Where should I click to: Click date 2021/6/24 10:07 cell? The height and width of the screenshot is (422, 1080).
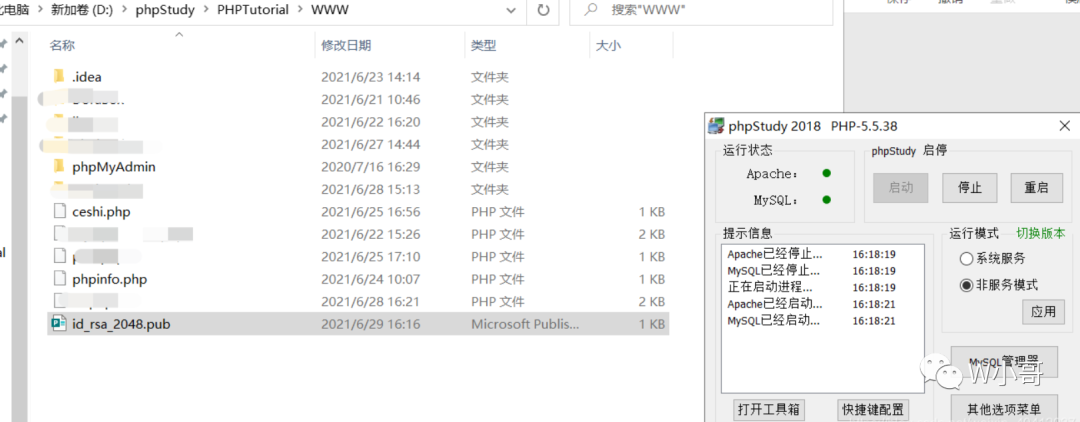pos(371,279)
